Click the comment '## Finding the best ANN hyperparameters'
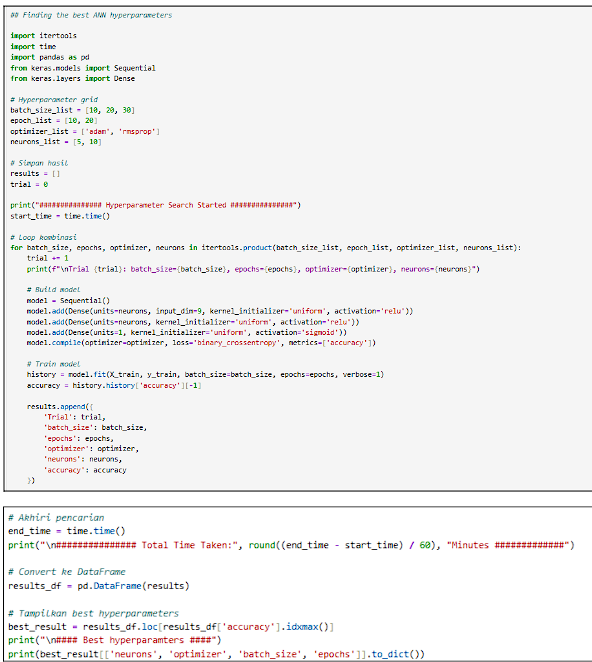 (91, 15)
